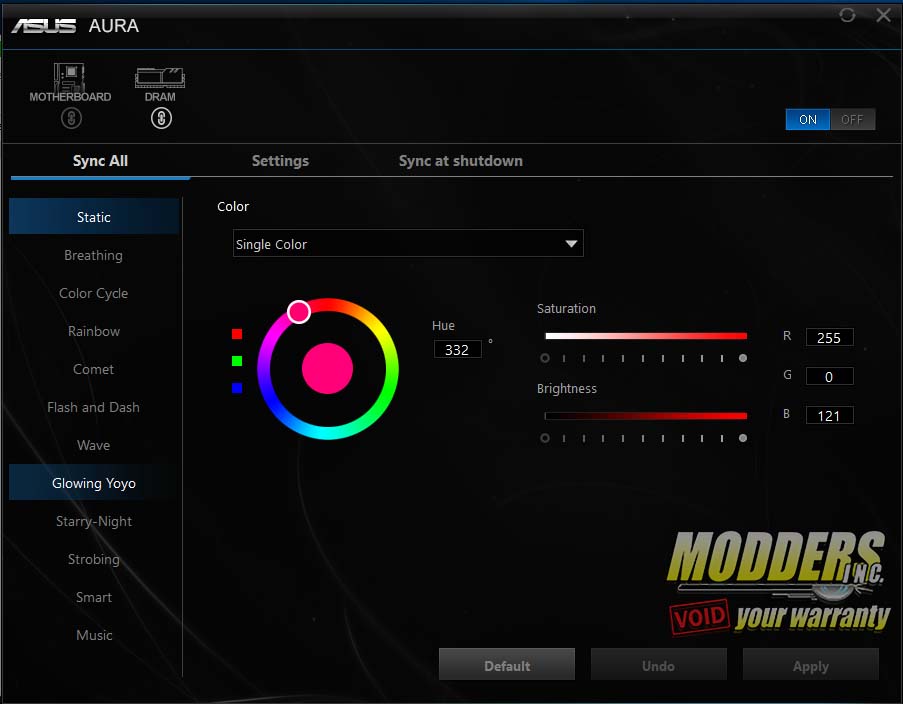Click the Apply button
903x704 pixels.
pyautogui.click(x=811, y=665)
